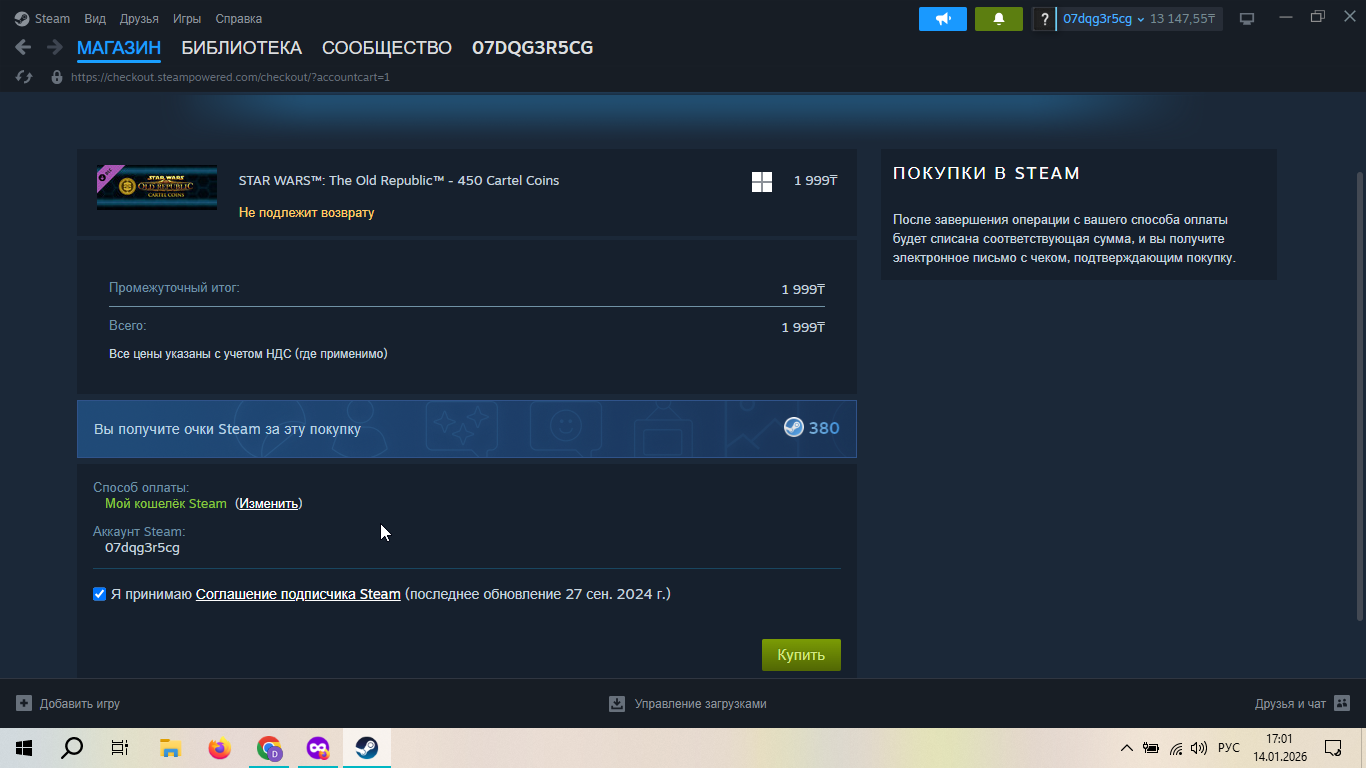Click the Всего total price 1 999₸
Screen dimensions: 1366x768
tap(803, 327)
